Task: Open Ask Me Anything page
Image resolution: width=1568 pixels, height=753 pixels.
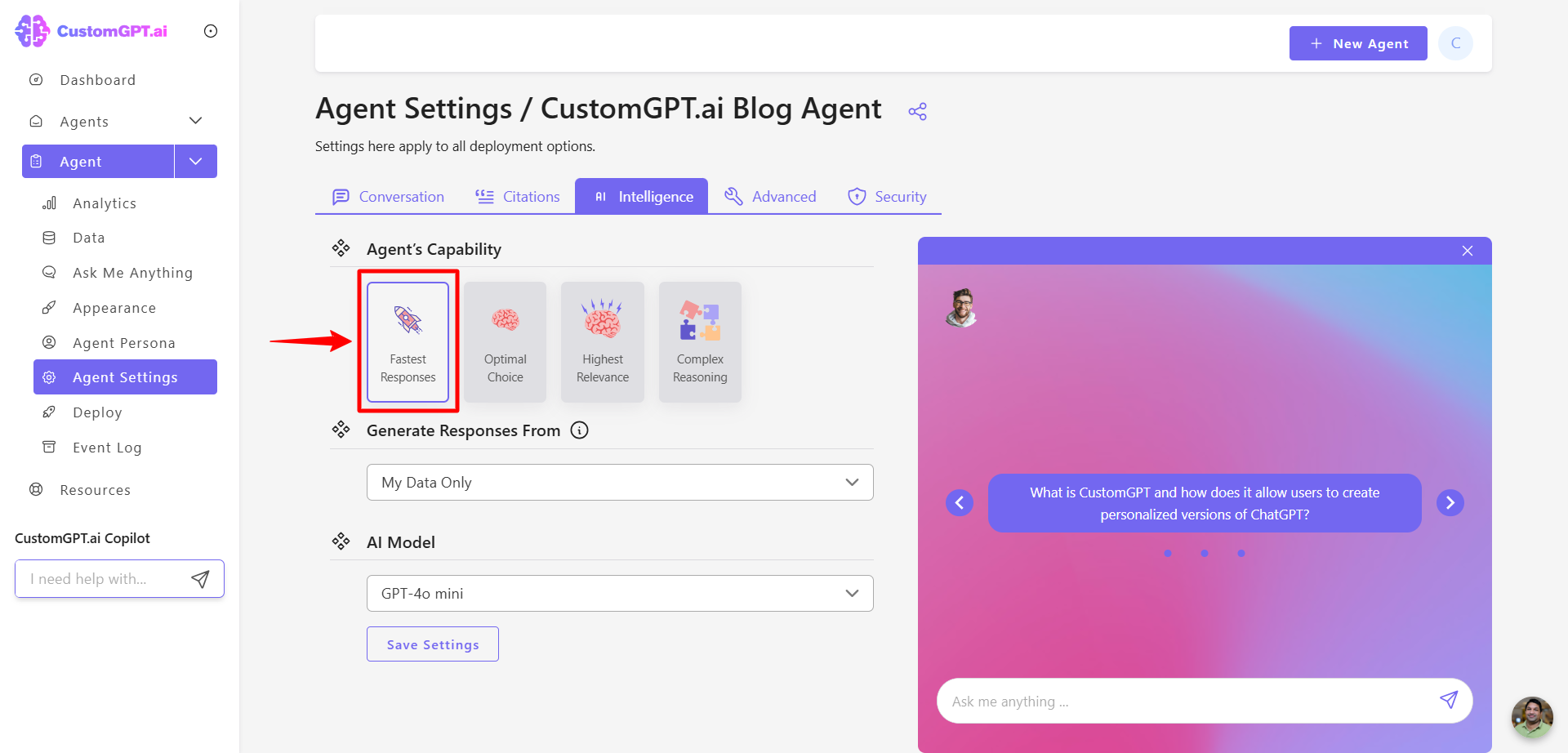Action: [x=132, y=273]
